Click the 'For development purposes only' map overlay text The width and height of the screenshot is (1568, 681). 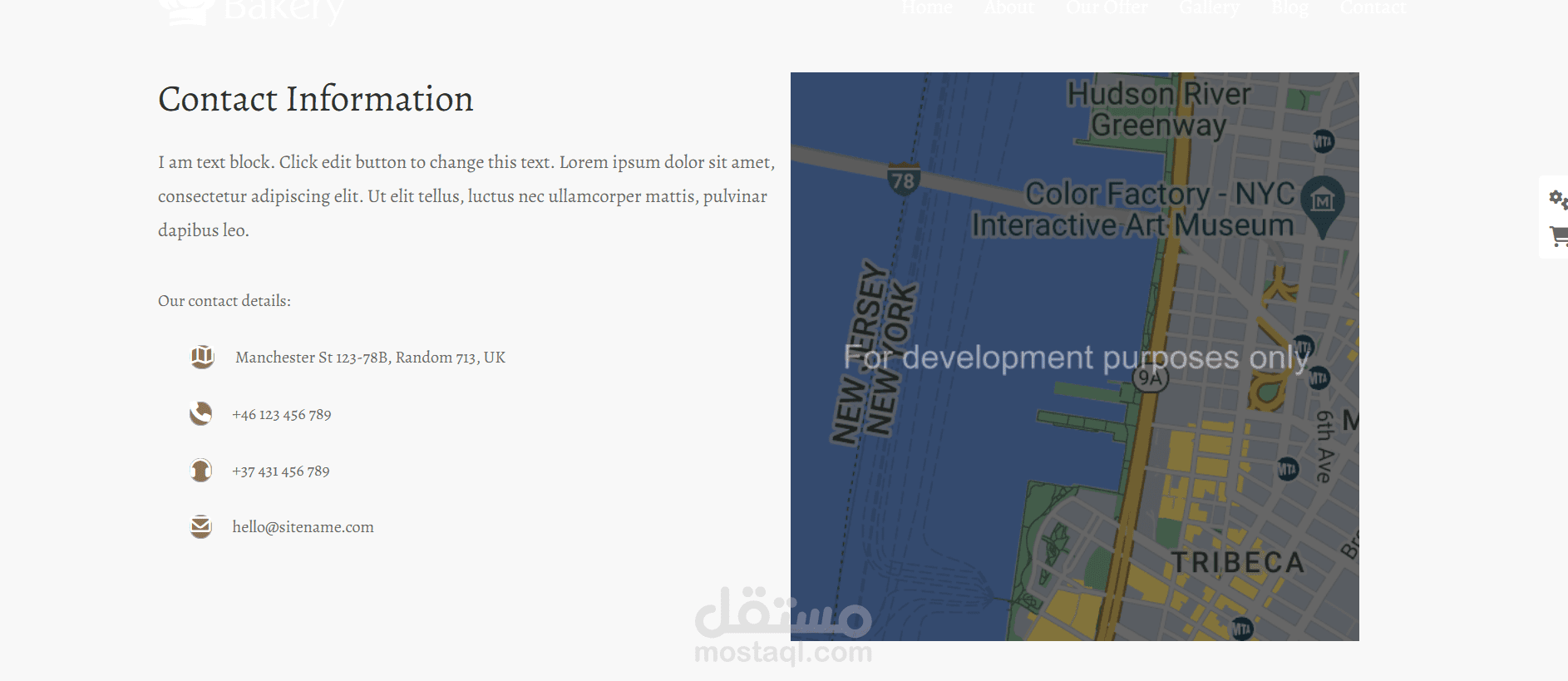click(x=1077, y=358)
